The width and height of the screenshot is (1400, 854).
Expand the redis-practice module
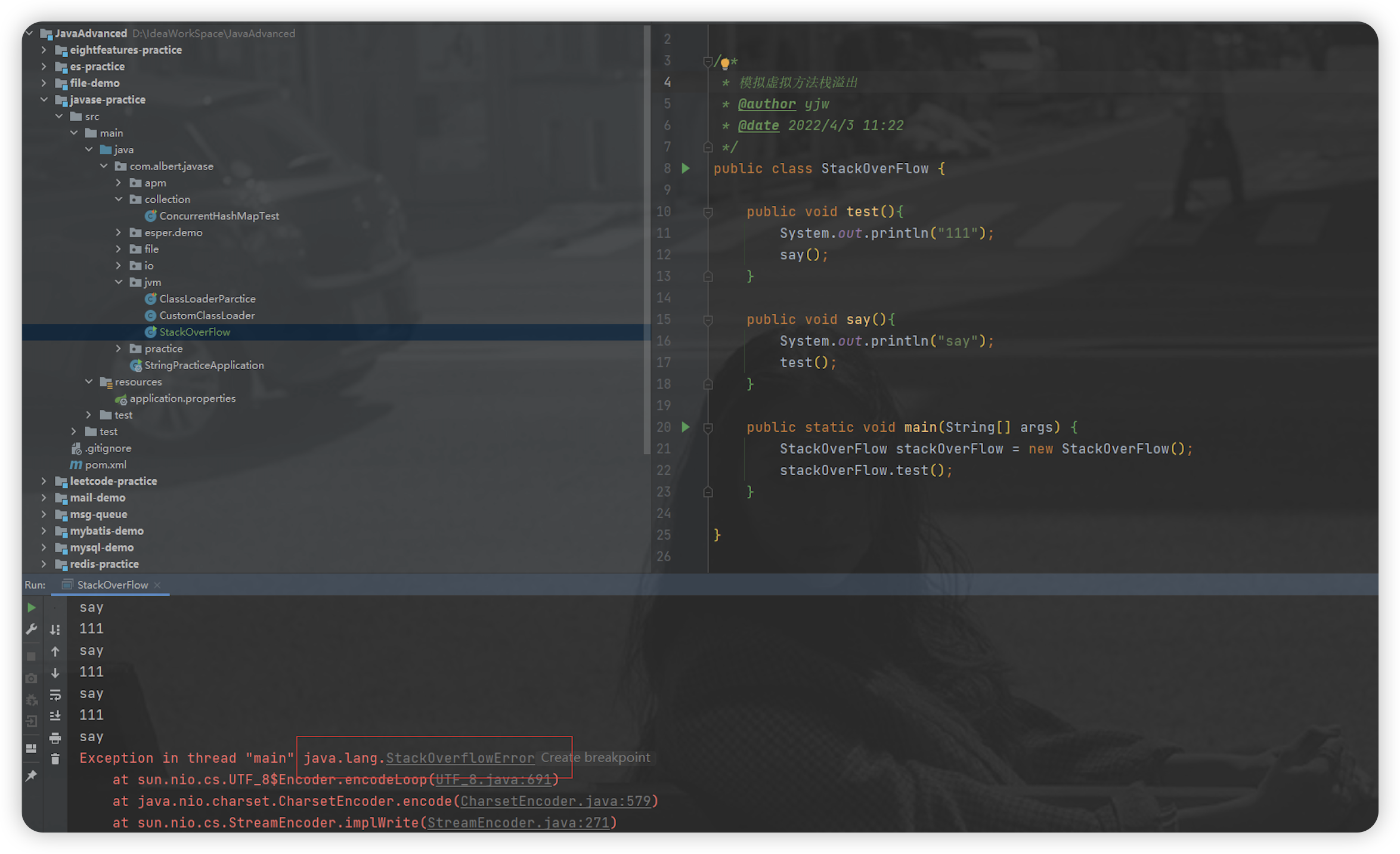(x=44, y=564)
